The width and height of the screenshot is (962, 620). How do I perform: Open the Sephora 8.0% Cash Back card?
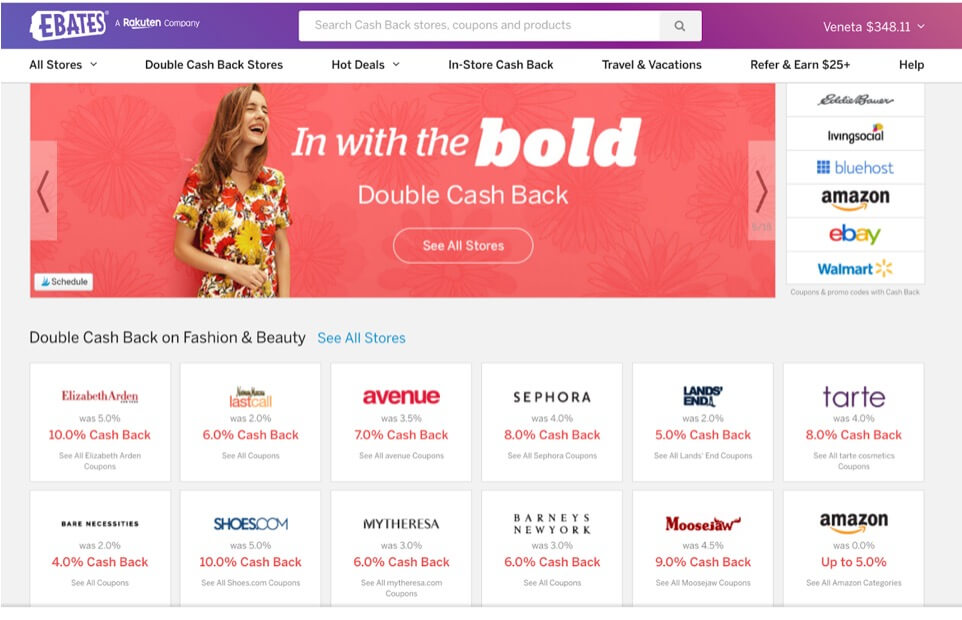(552, 422)
